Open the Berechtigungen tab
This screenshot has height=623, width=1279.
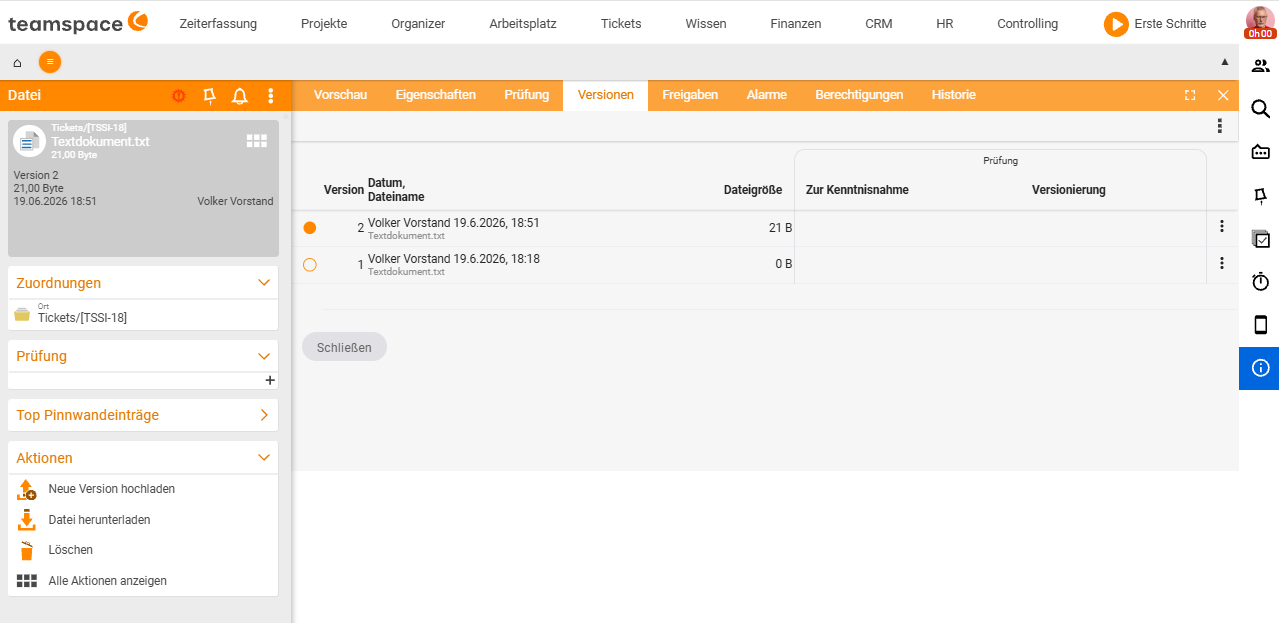tap(859, 95)
